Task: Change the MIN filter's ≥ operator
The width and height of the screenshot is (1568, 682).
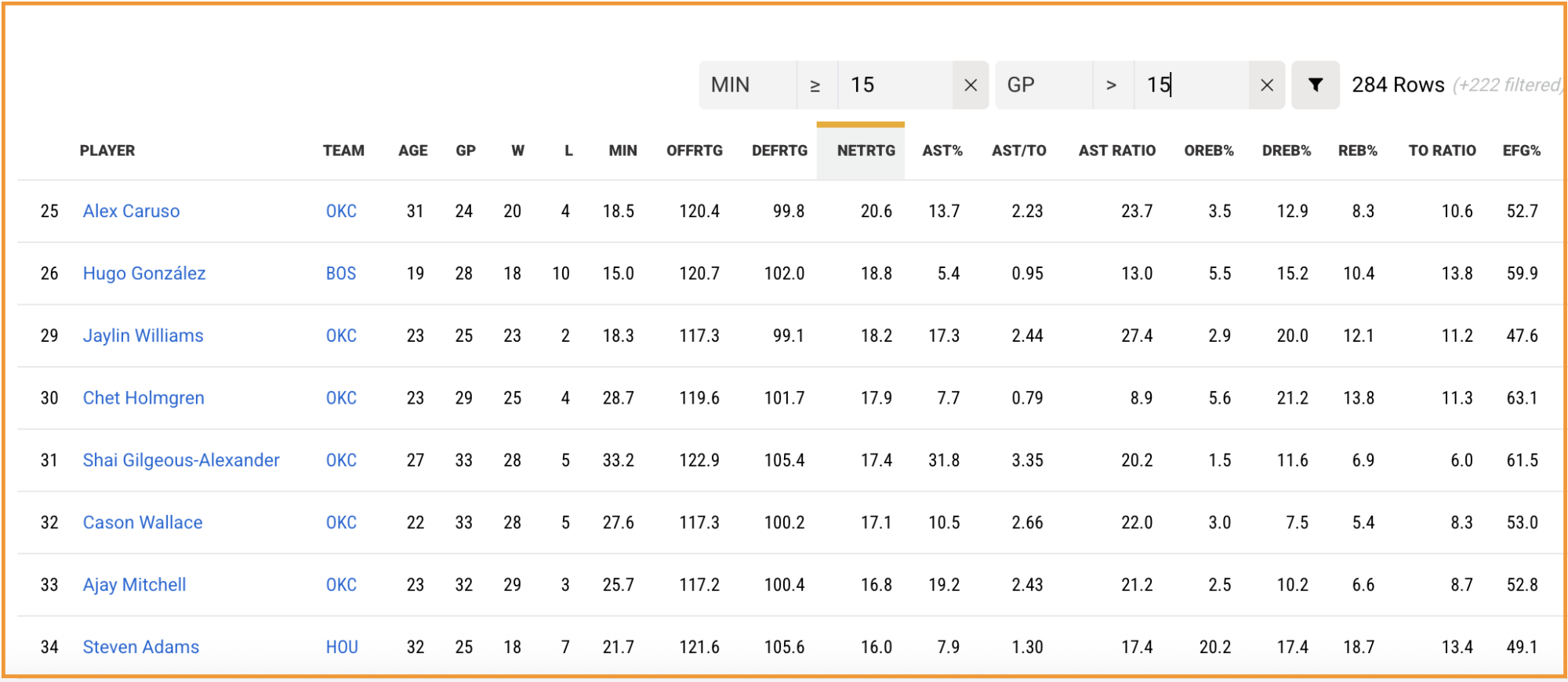Action: click(816, 85)
